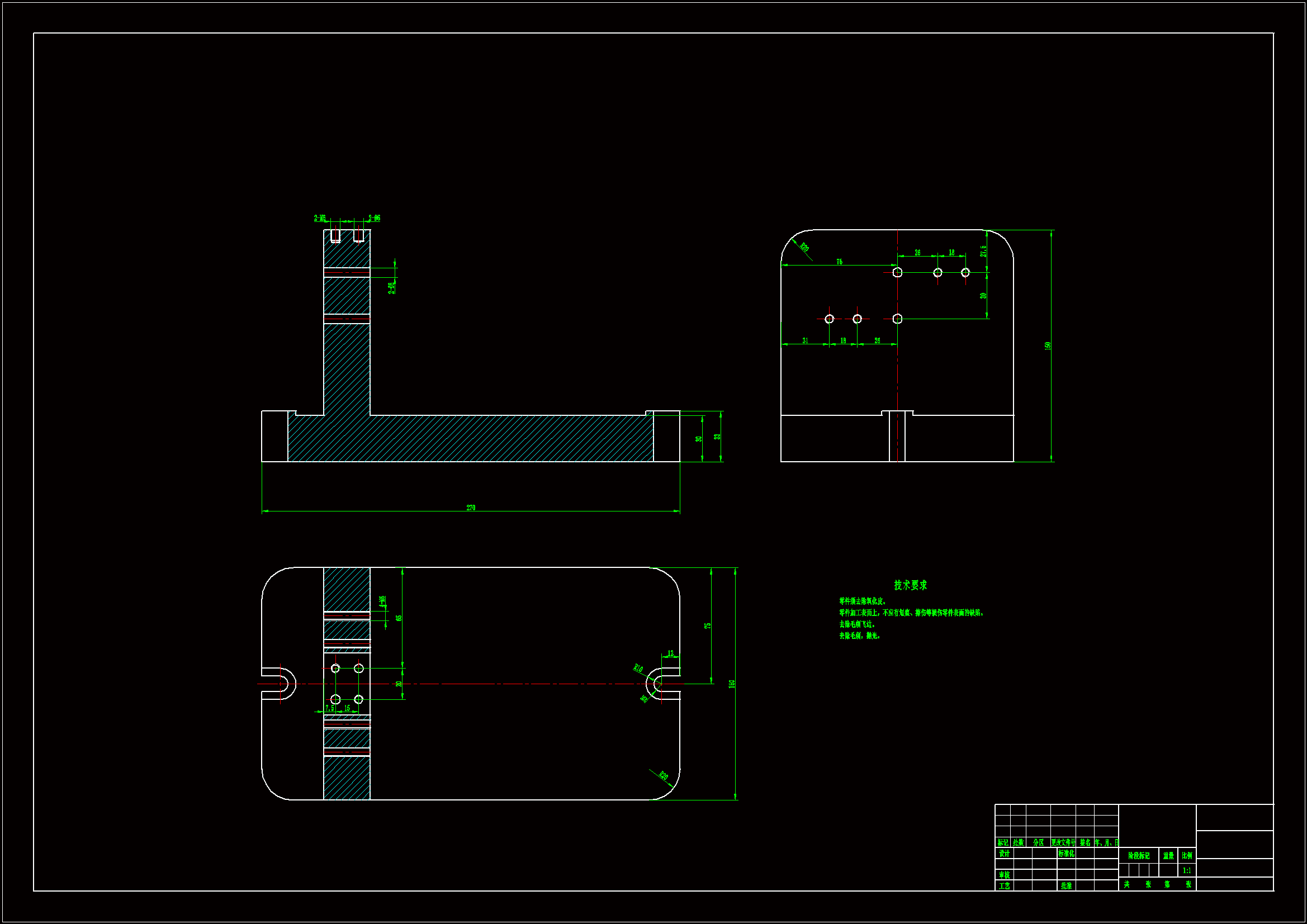The width and height of the screenshot is (1307, 924).
Task: Select the 重量 header cell
Action: (x=1168, y=856)
